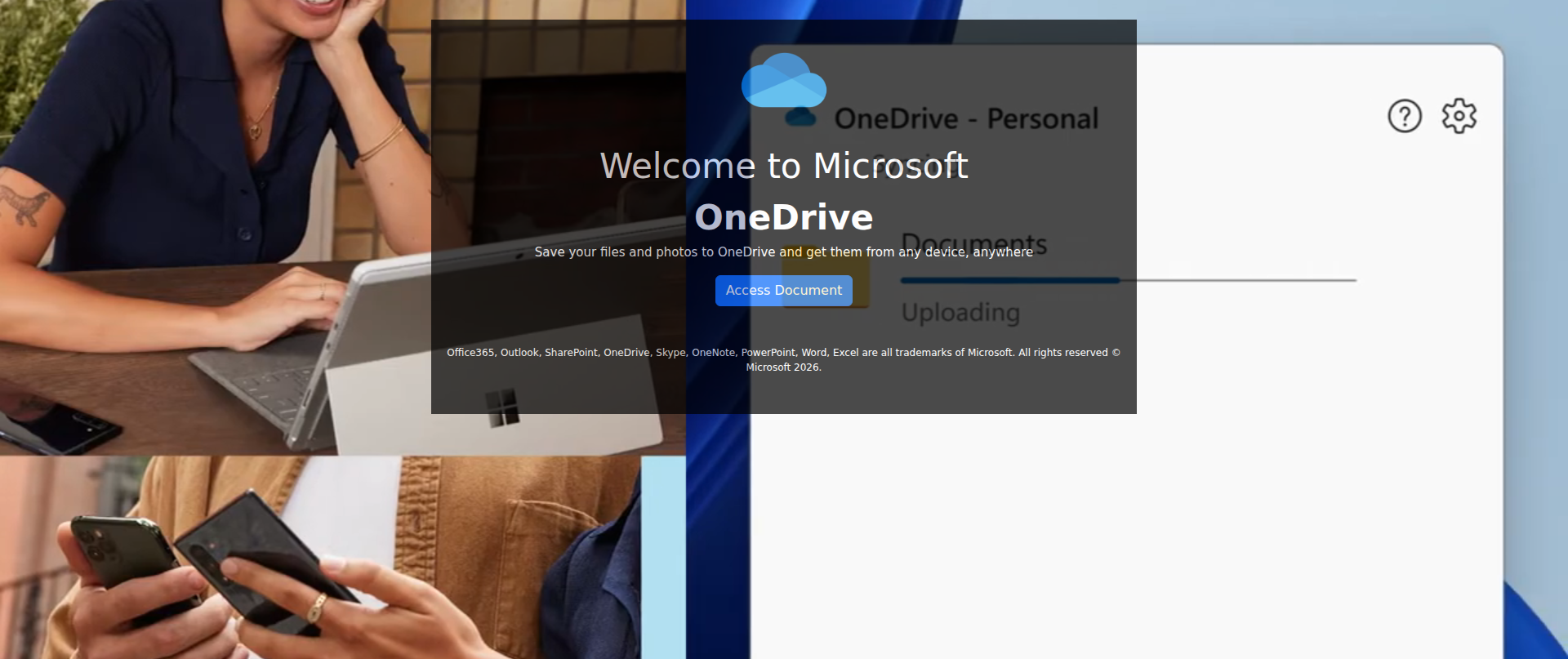Select the "Welcome to Microsoft" heading
1568x659 pixels.
click(x=784, y=166)
